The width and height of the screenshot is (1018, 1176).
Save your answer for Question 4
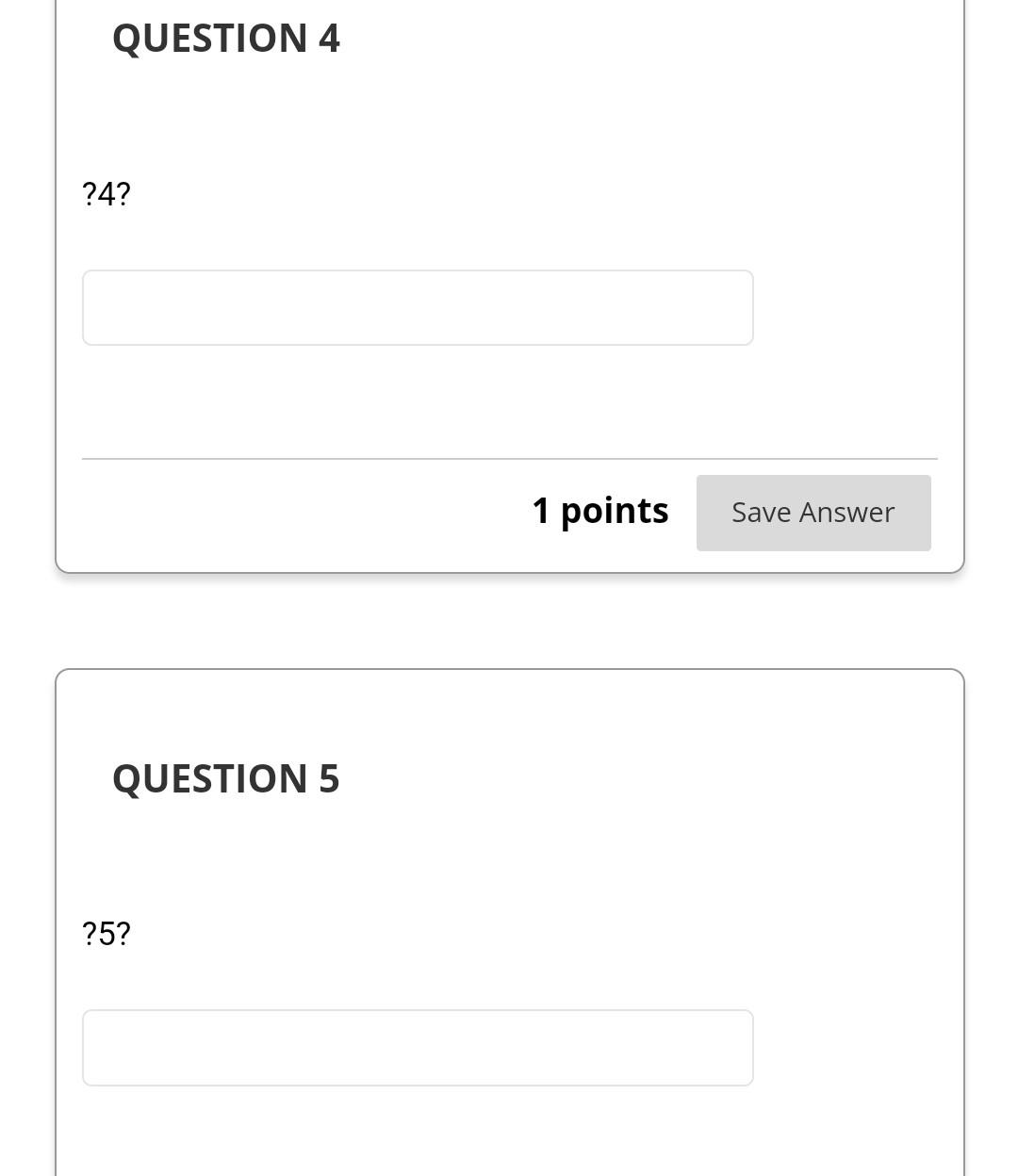tap(813, 513)
